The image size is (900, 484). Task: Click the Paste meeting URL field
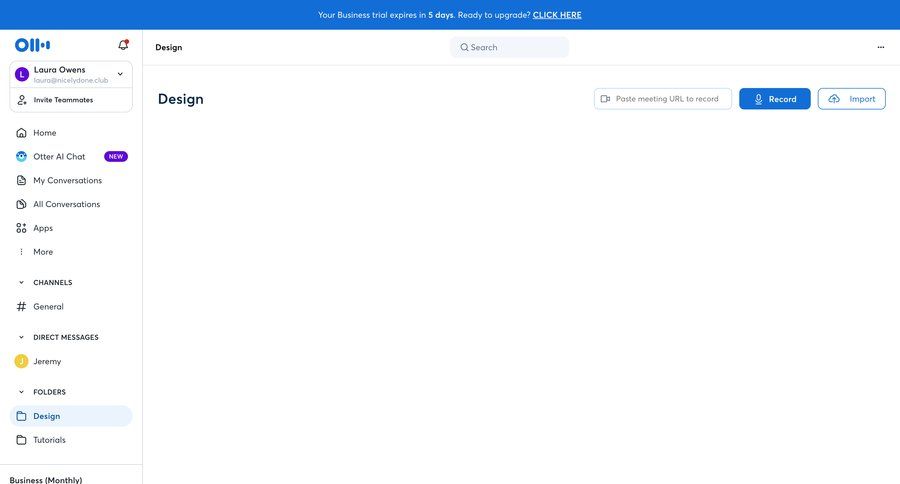tap(661, 99)
